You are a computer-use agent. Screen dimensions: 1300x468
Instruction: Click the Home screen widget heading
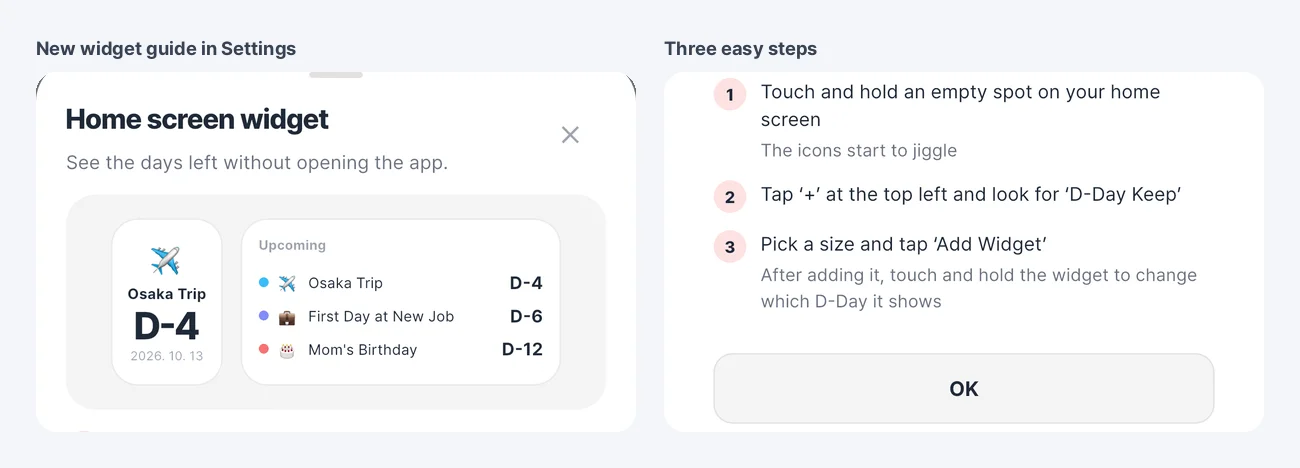197,120
